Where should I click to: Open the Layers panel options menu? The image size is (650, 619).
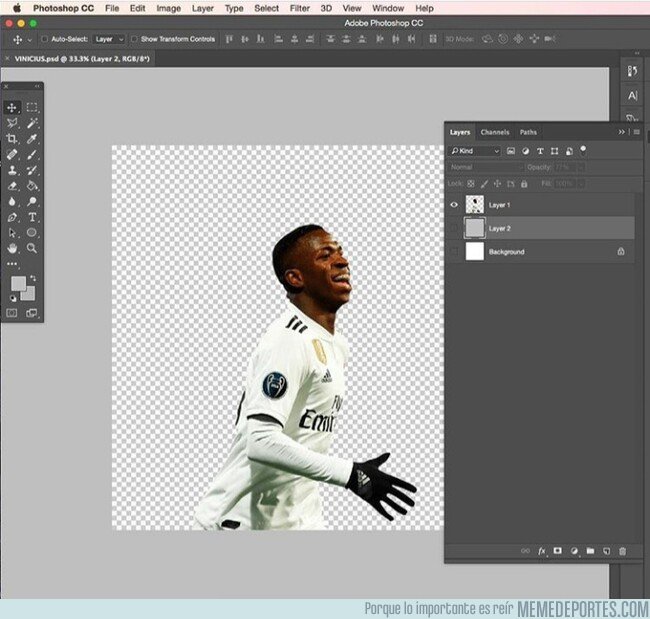(x=636, y=132)
